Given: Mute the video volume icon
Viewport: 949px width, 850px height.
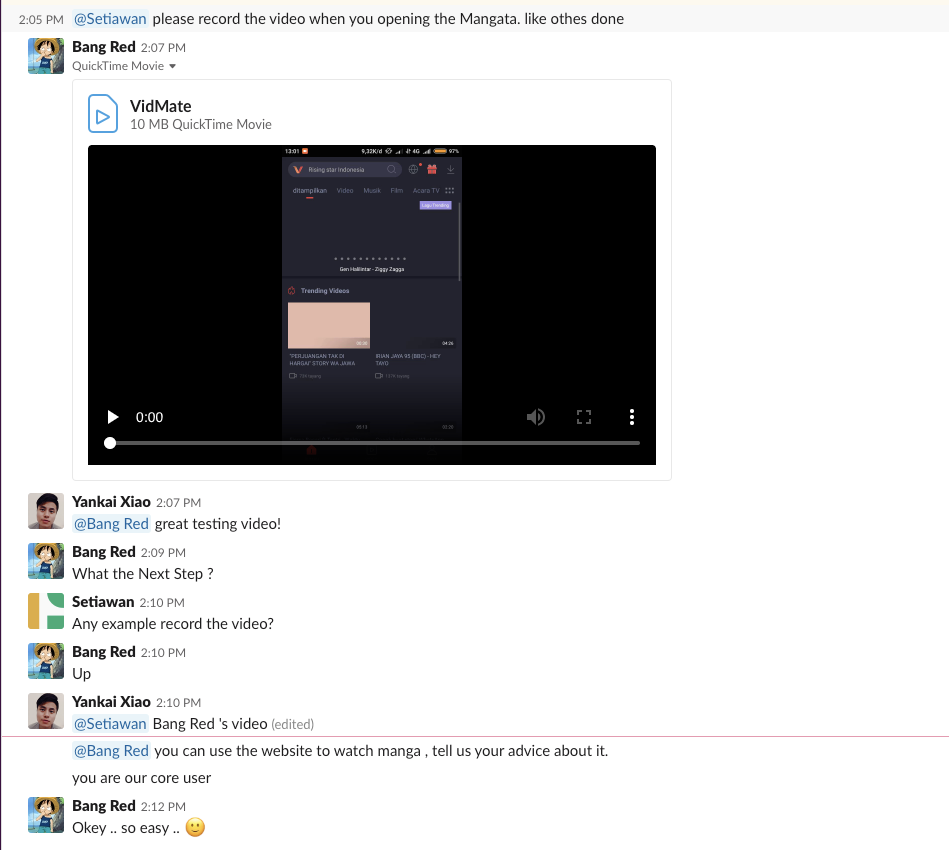Looking at the screenshot, I should (536, 417).
